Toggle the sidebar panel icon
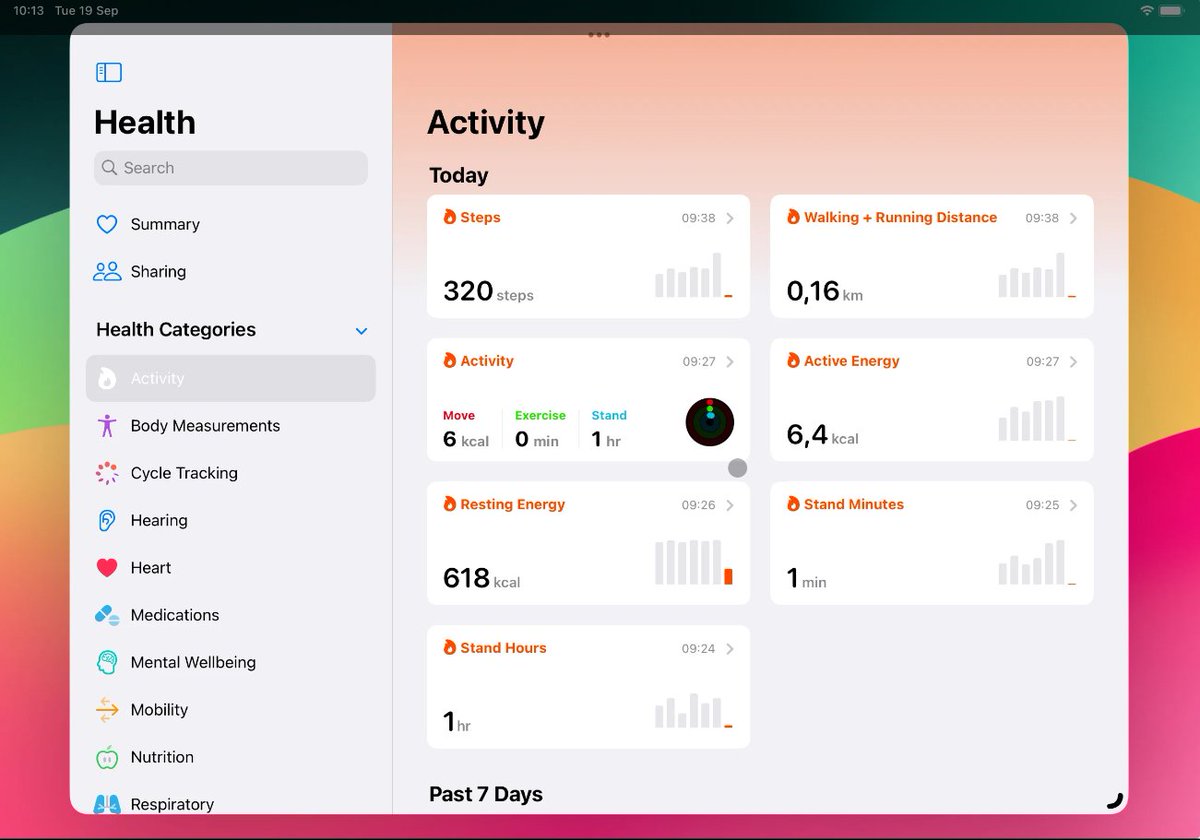Viewport: 1200px width, 840px height. pyautogui.click(x=108, y=72)
